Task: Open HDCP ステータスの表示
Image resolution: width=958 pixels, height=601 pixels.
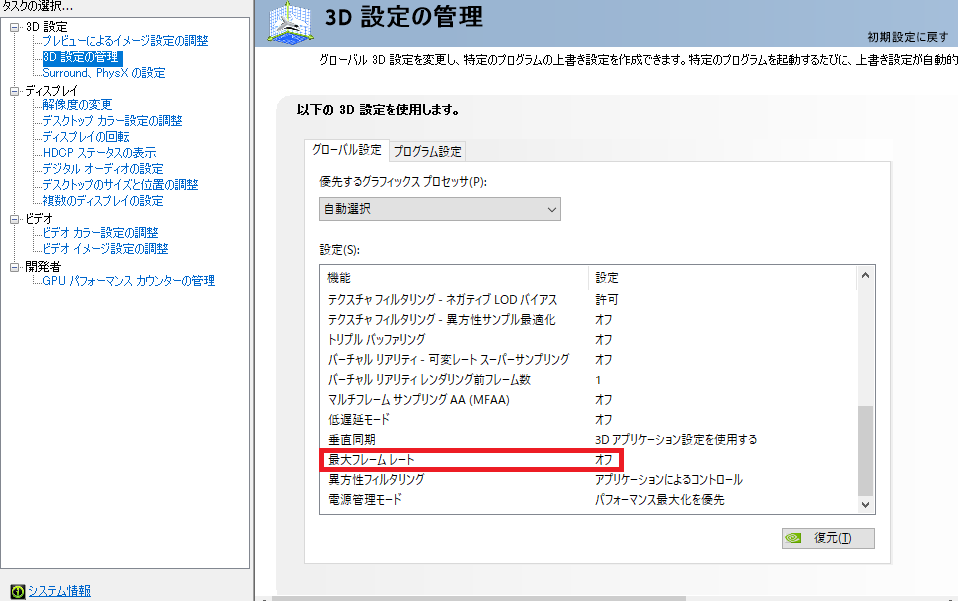Action: point(100,153)
